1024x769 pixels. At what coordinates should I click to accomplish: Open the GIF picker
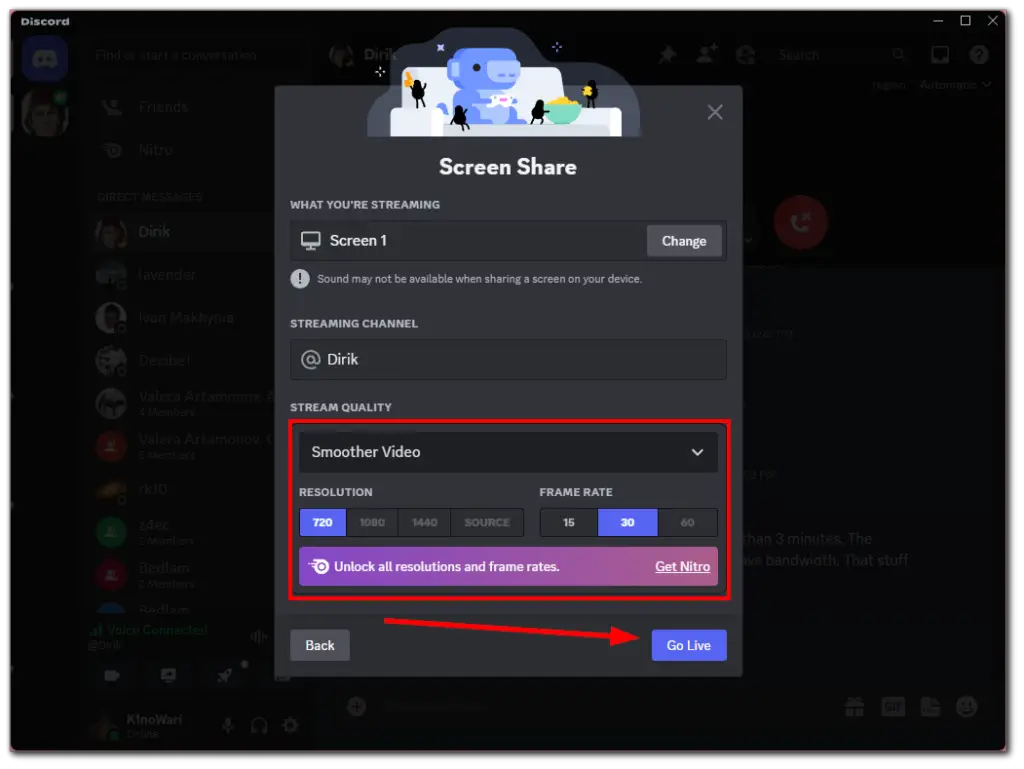coord(892,706)
